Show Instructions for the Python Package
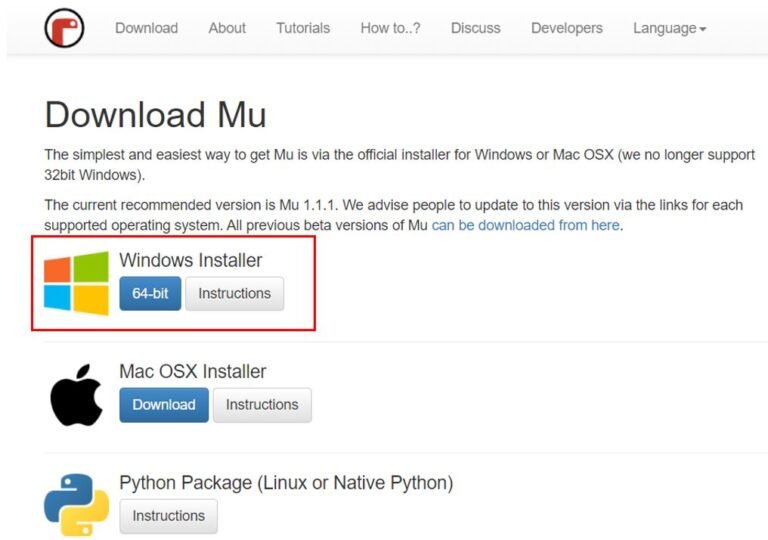 tap(168, 516)
